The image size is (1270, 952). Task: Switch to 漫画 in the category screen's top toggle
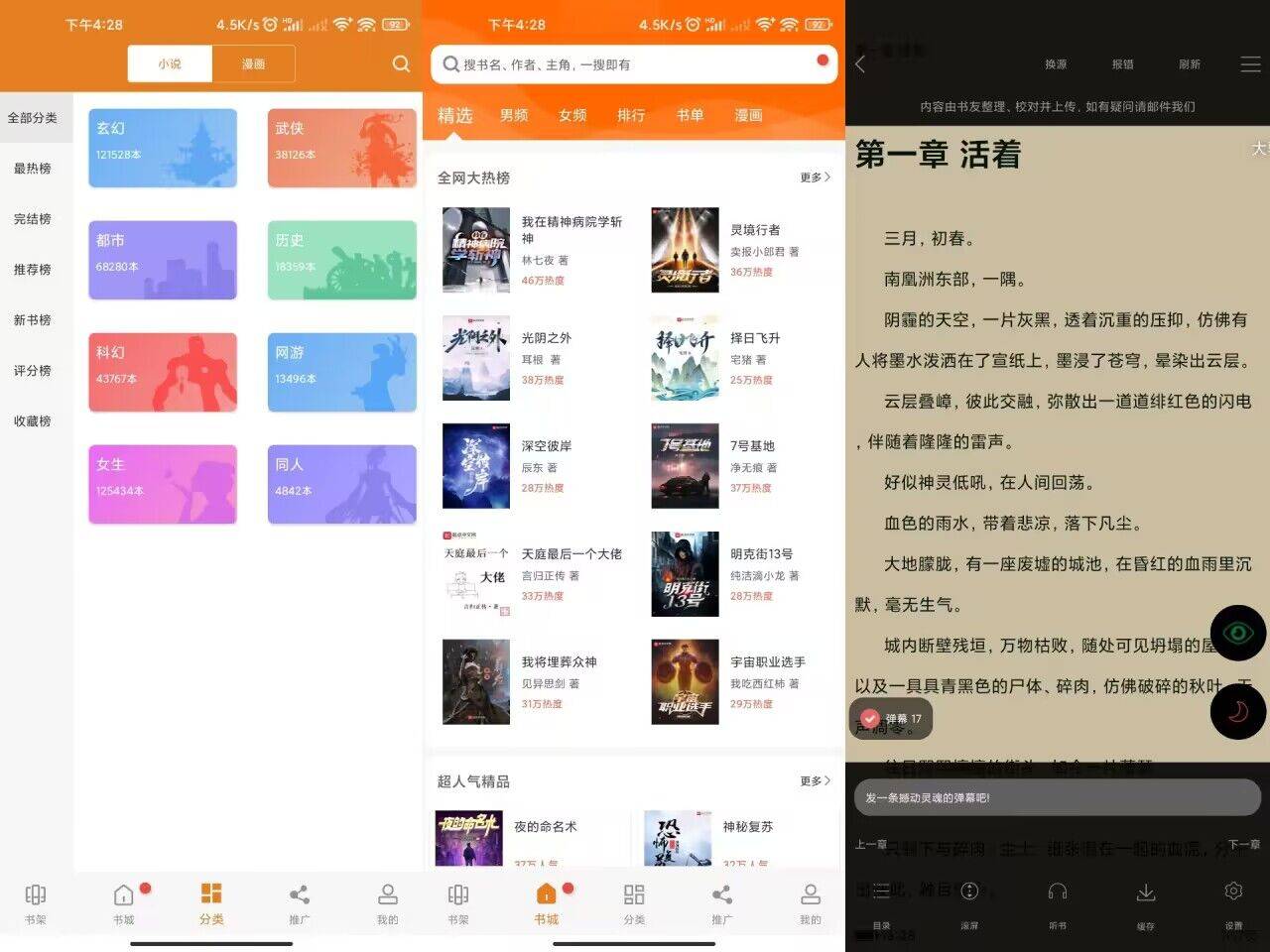tap(253, 63)
